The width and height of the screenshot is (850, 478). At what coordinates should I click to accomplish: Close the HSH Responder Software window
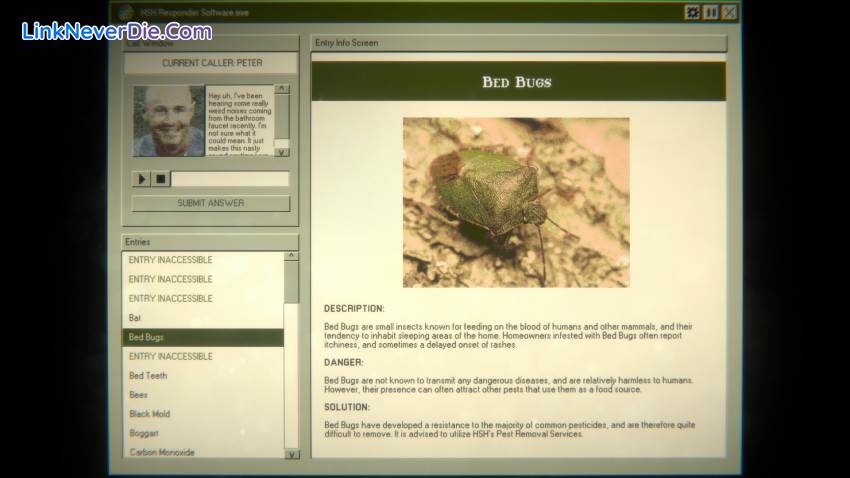[729, 12]
